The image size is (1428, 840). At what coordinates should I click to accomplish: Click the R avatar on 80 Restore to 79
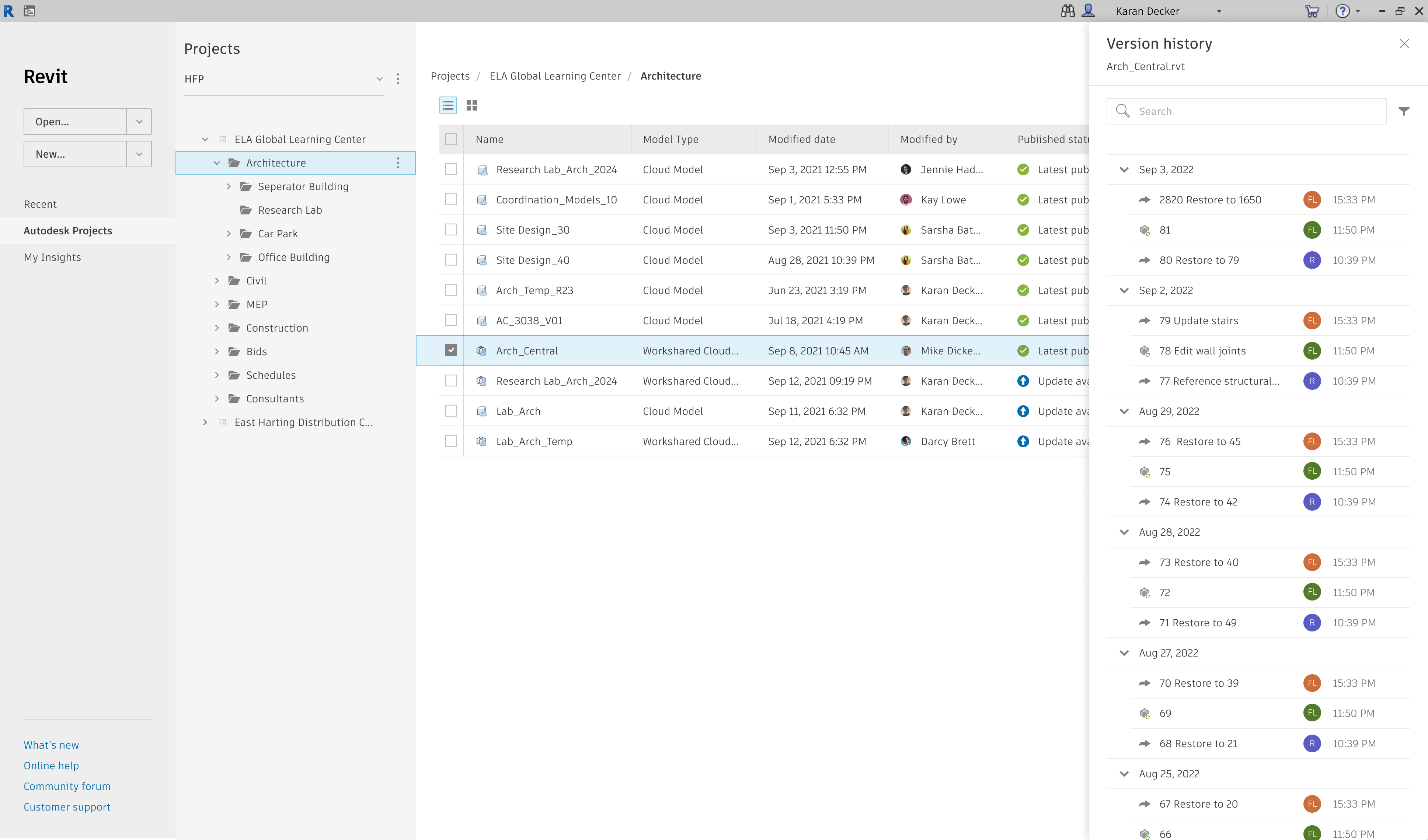pos(1311,260)
